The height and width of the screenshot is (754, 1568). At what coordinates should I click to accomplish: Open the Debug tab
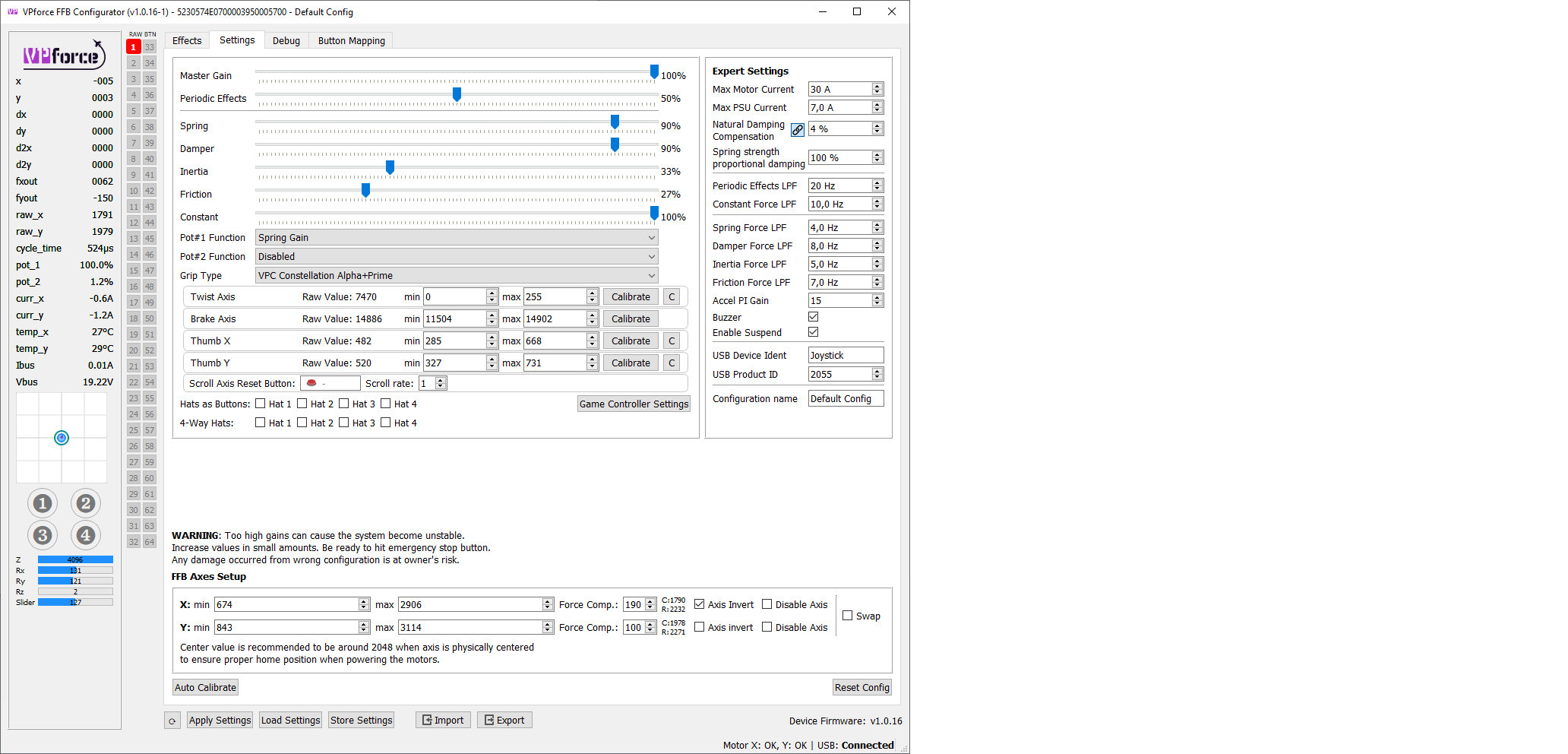click(x=286, y=41)
